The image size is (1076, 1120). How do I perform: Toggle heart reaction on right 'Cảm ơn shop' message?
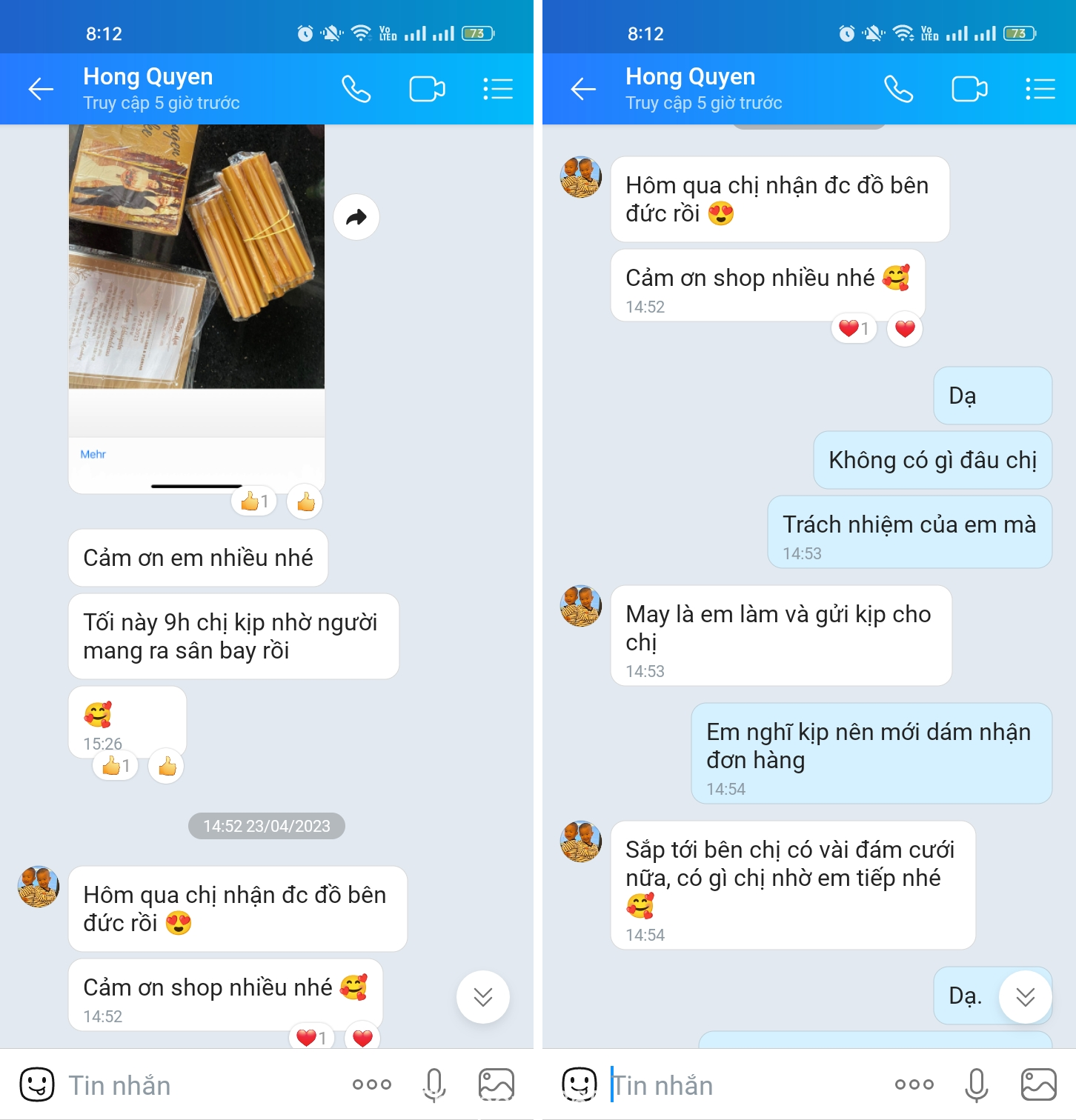[x=905, y=329]
